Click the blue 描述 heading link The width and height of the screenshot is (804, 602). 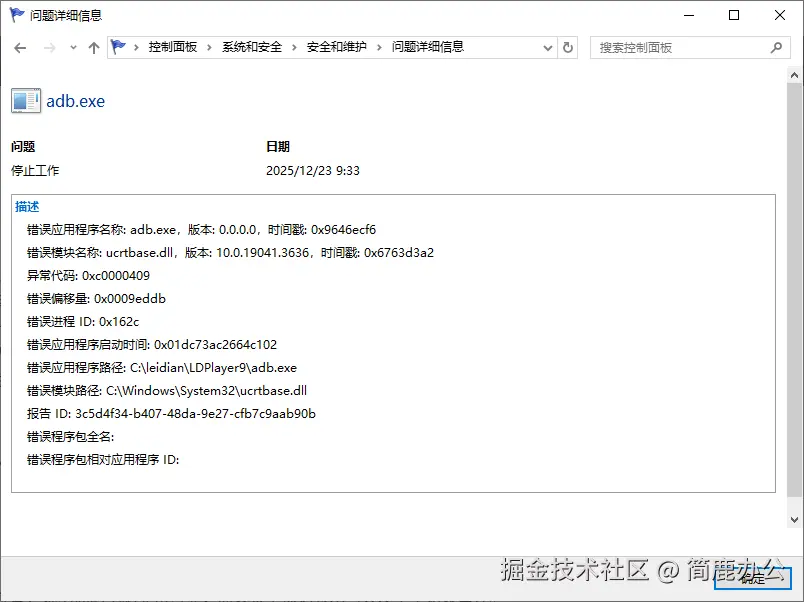pyautogui.click(x=26, y=206)
